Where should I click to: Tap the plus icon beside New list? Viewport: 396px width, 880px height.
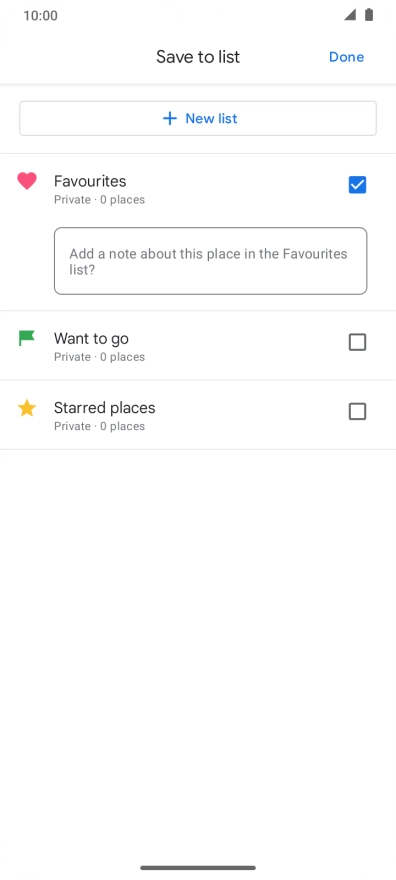(x=169, y=118)
